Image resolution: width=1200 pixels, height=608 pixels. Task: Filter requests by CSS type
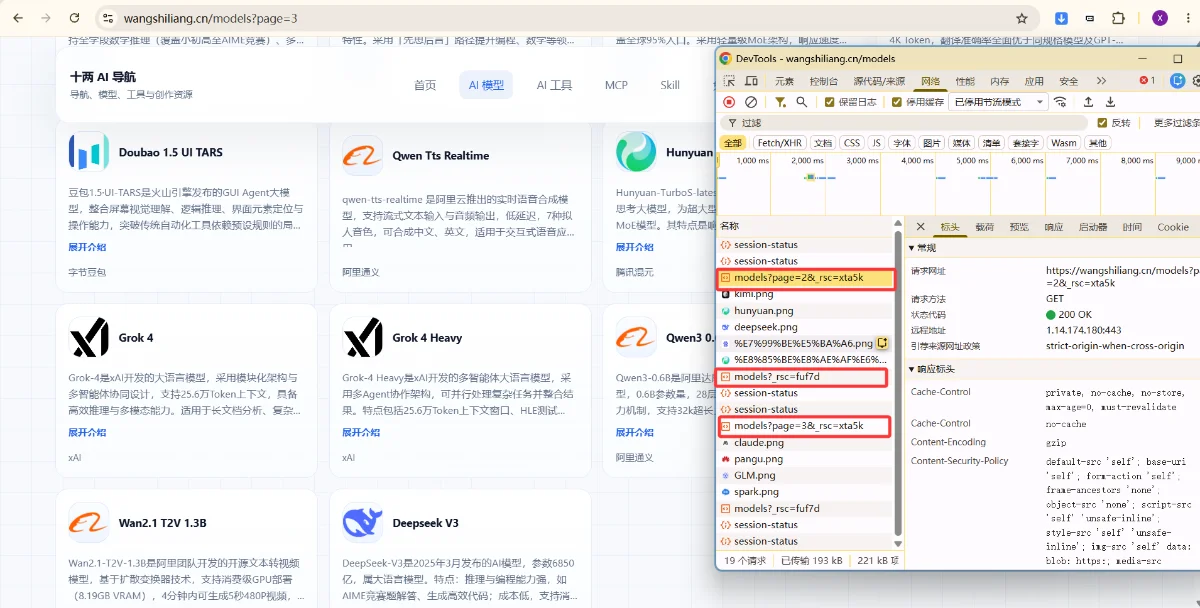[x=851, y=143]
